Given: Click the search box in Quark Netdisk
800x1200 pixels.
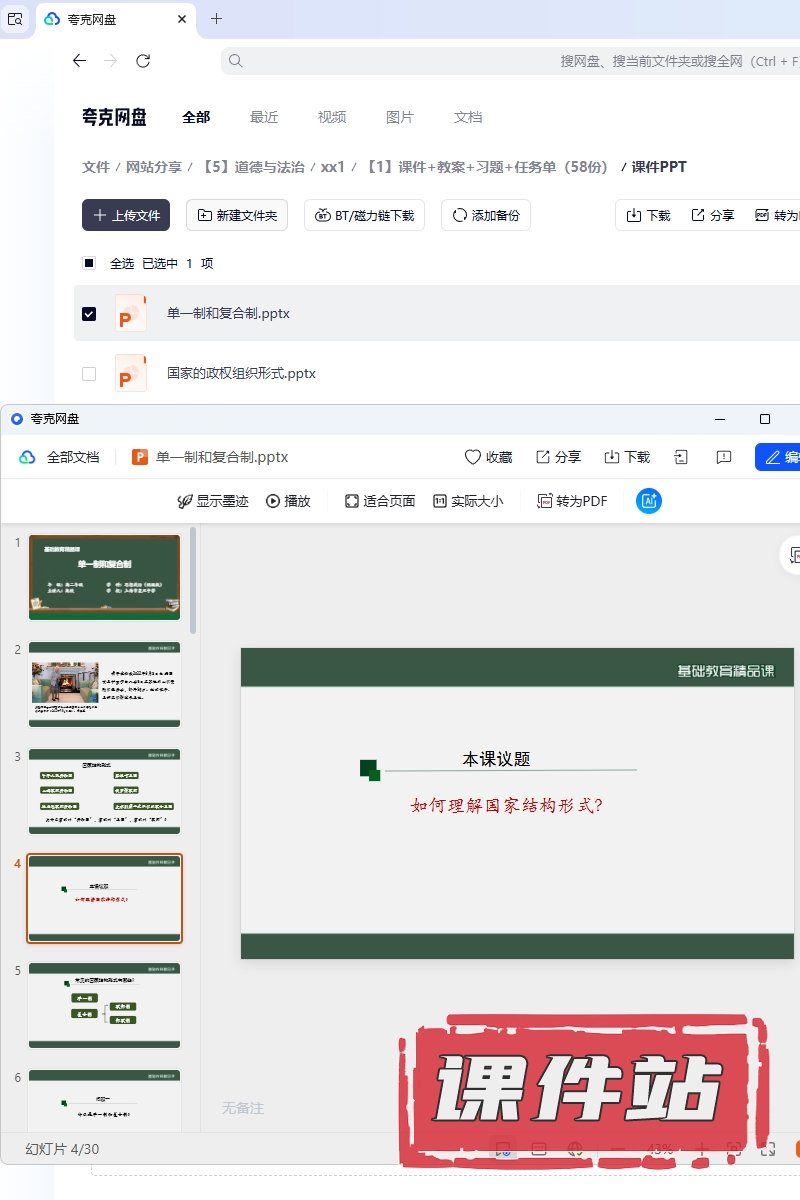Looking at the screenshot, I should coord(500,61).
